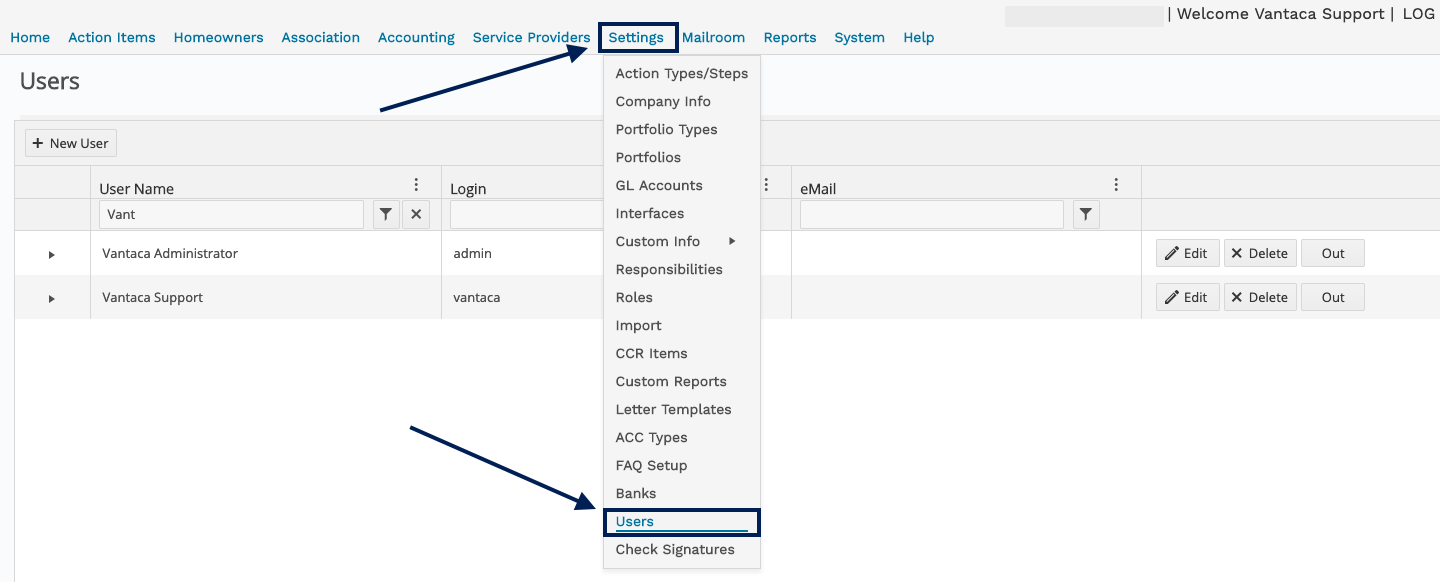
Task: Select Banks in the Settings dropdown
Action: [x=636, y=493]
